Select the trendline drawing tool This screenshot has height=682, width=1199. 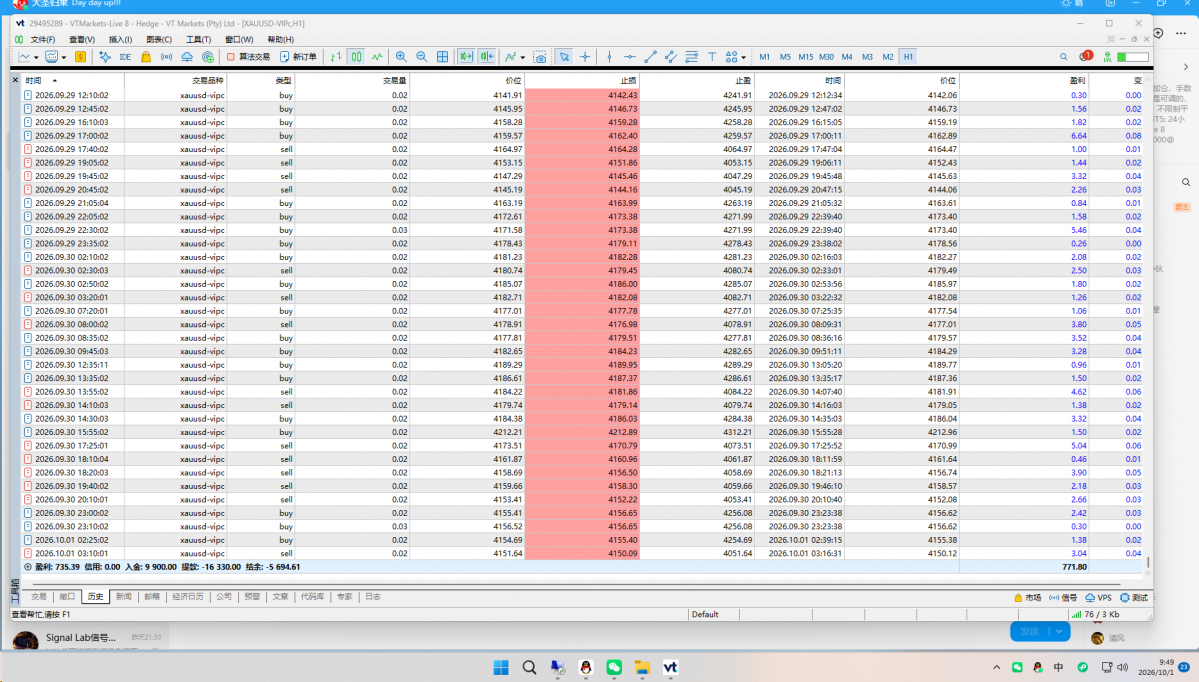coord(650,57)
